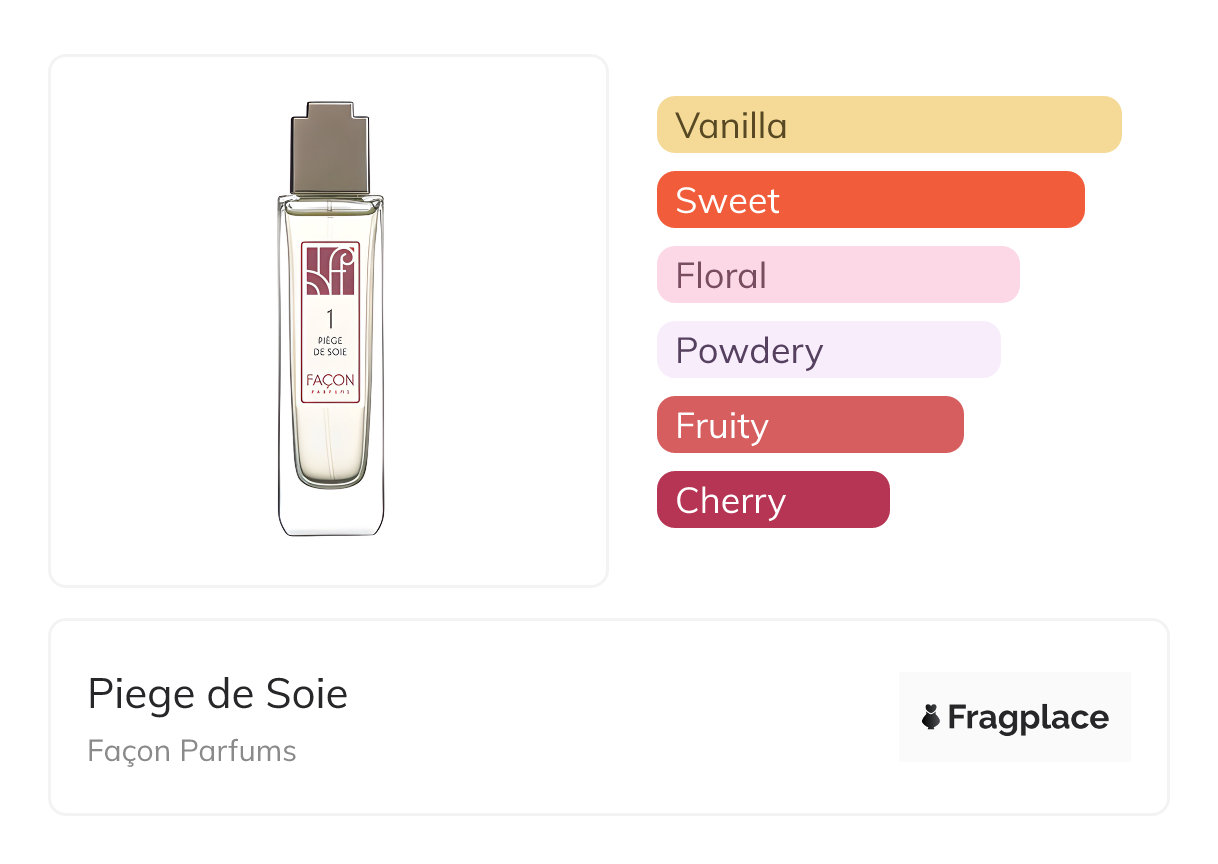1218x864 pixels.
Task: Select the Fruity accord bar
Action: point(810,425)
